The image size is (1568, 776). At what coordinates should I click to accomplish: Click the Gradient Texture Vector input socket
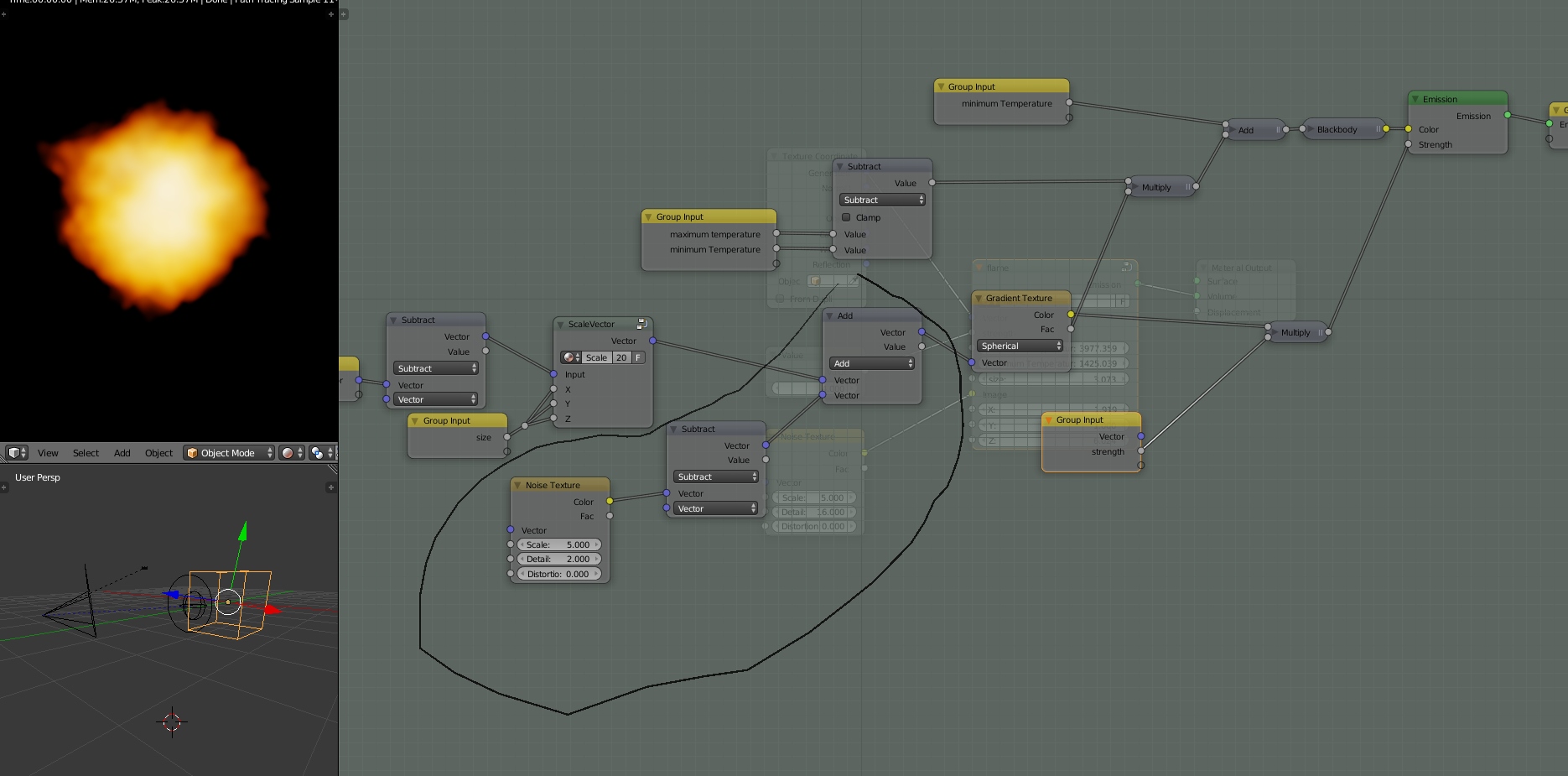(x=972, y=362)
